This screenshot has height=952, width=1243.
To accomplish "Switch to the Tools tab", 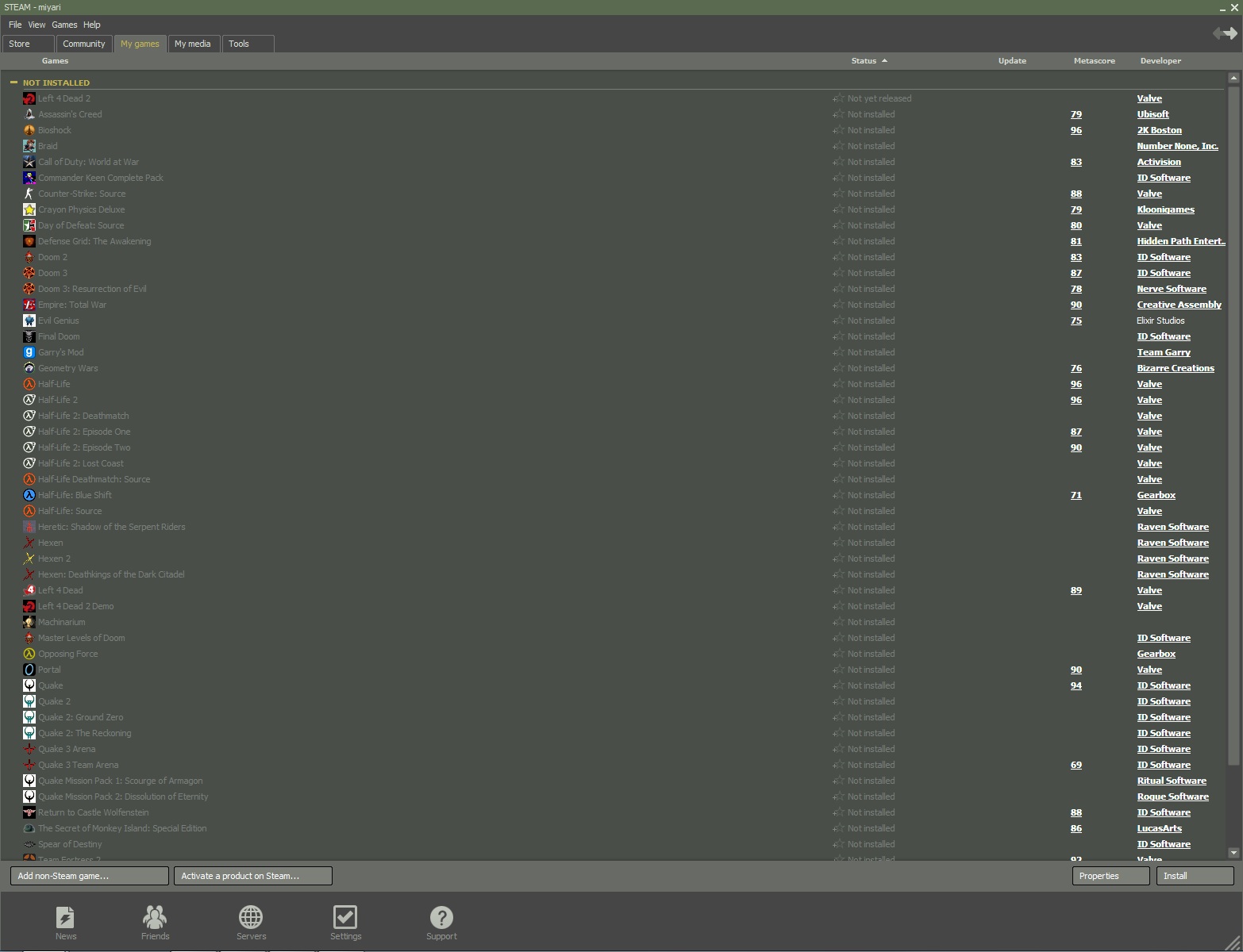I will 248,44.
